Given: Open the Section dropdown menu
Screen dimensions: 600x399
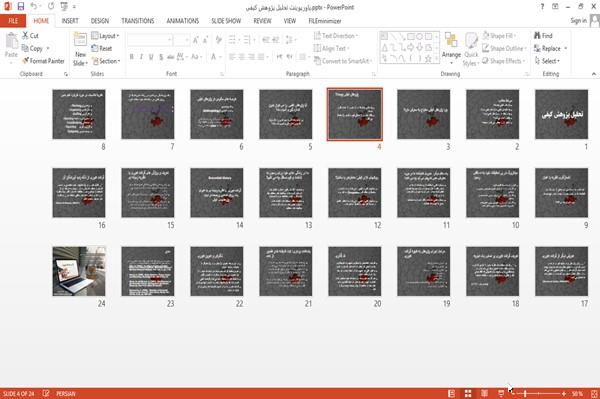Looking at the screenshot, I should (x=106, y=61).
